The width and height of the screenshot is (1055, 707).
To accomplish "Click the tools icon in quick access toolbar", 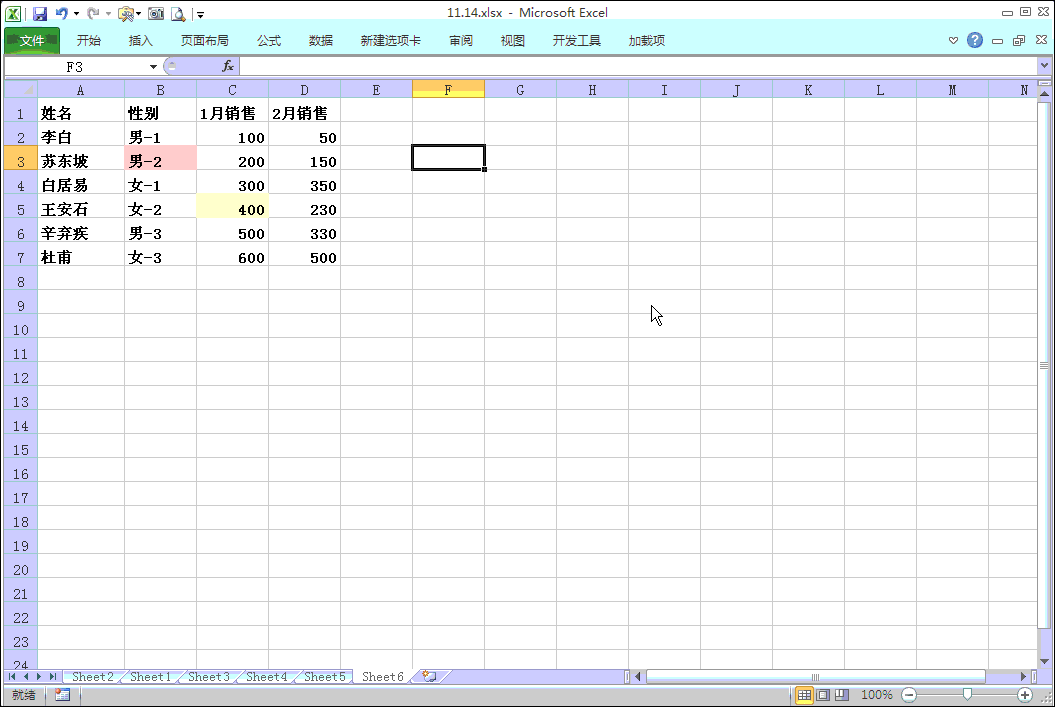I will (125, 13).
